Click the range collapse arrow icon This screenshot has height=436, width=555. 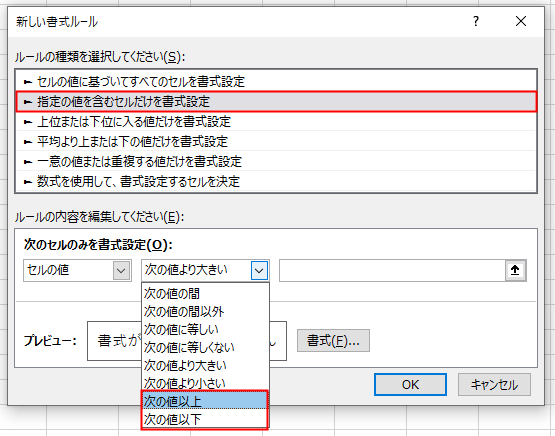coord(515,270)
